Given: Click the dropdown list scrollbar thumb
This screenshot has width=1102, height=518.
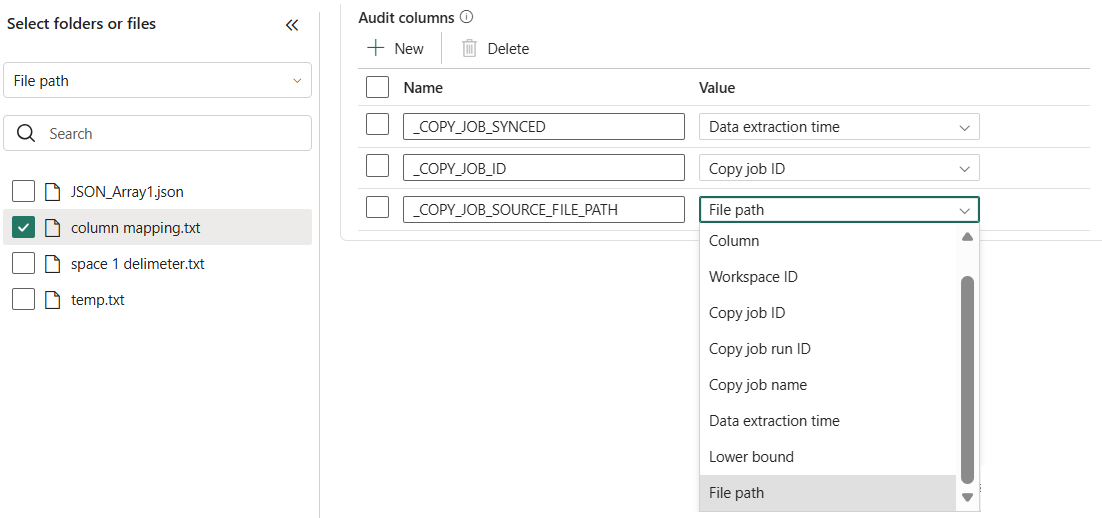Looking at the screenshot, I should tap(967, 380).
